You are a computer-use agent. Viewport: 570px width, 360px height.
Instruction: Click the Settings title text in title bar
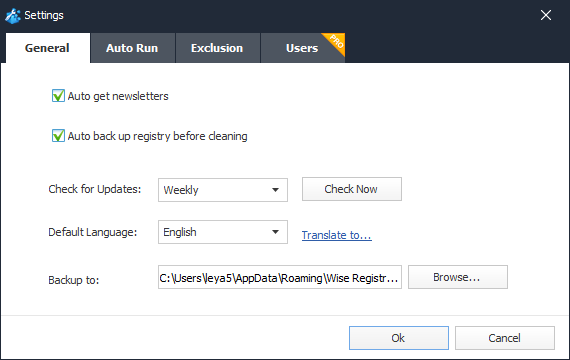tap(44, 15)
